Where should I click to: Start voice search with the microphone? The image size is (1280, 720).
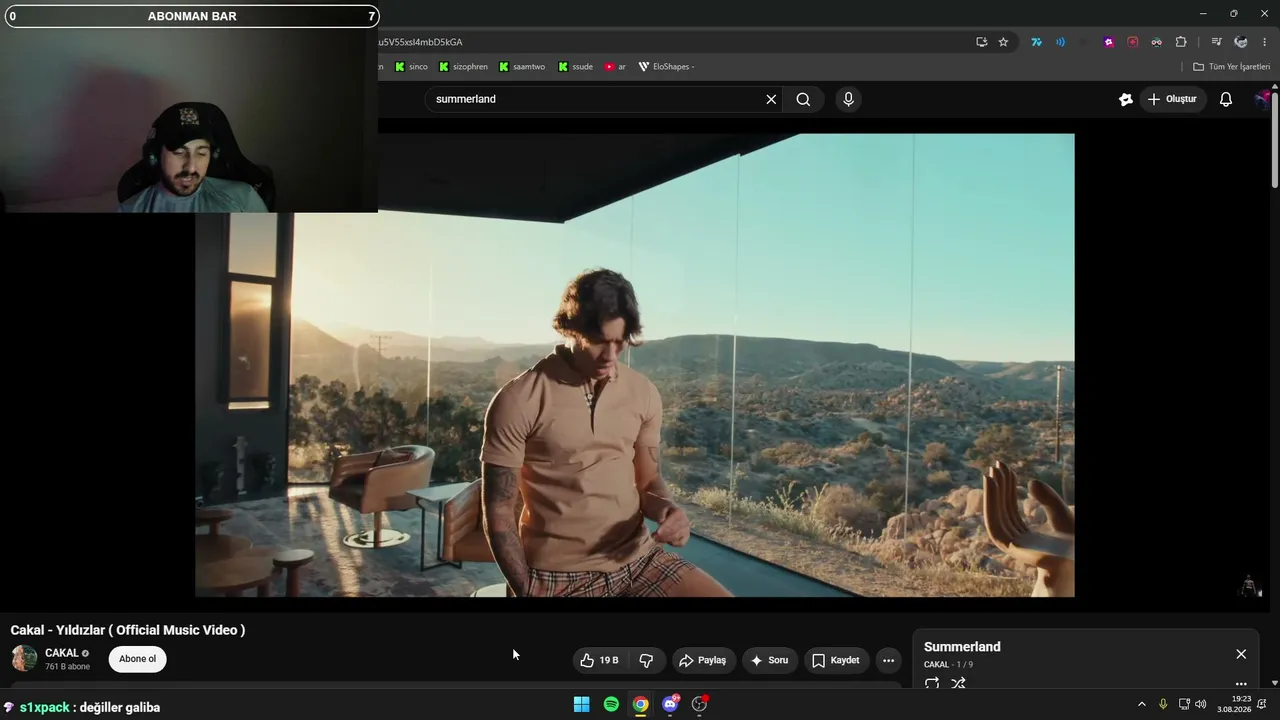click(x=848, y=99)
